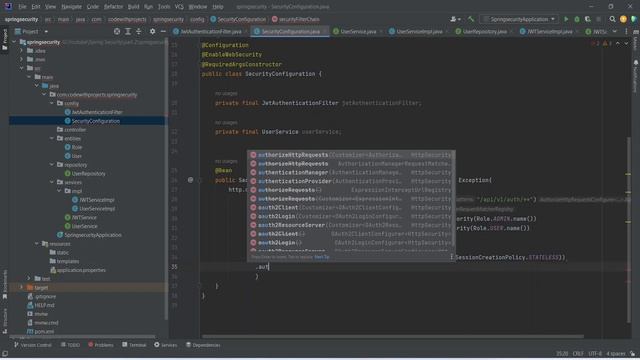Viewport: 640px width, 360px height.
Task: Collapse all in Project panel toolbar
Action: [x=139, y=31]
